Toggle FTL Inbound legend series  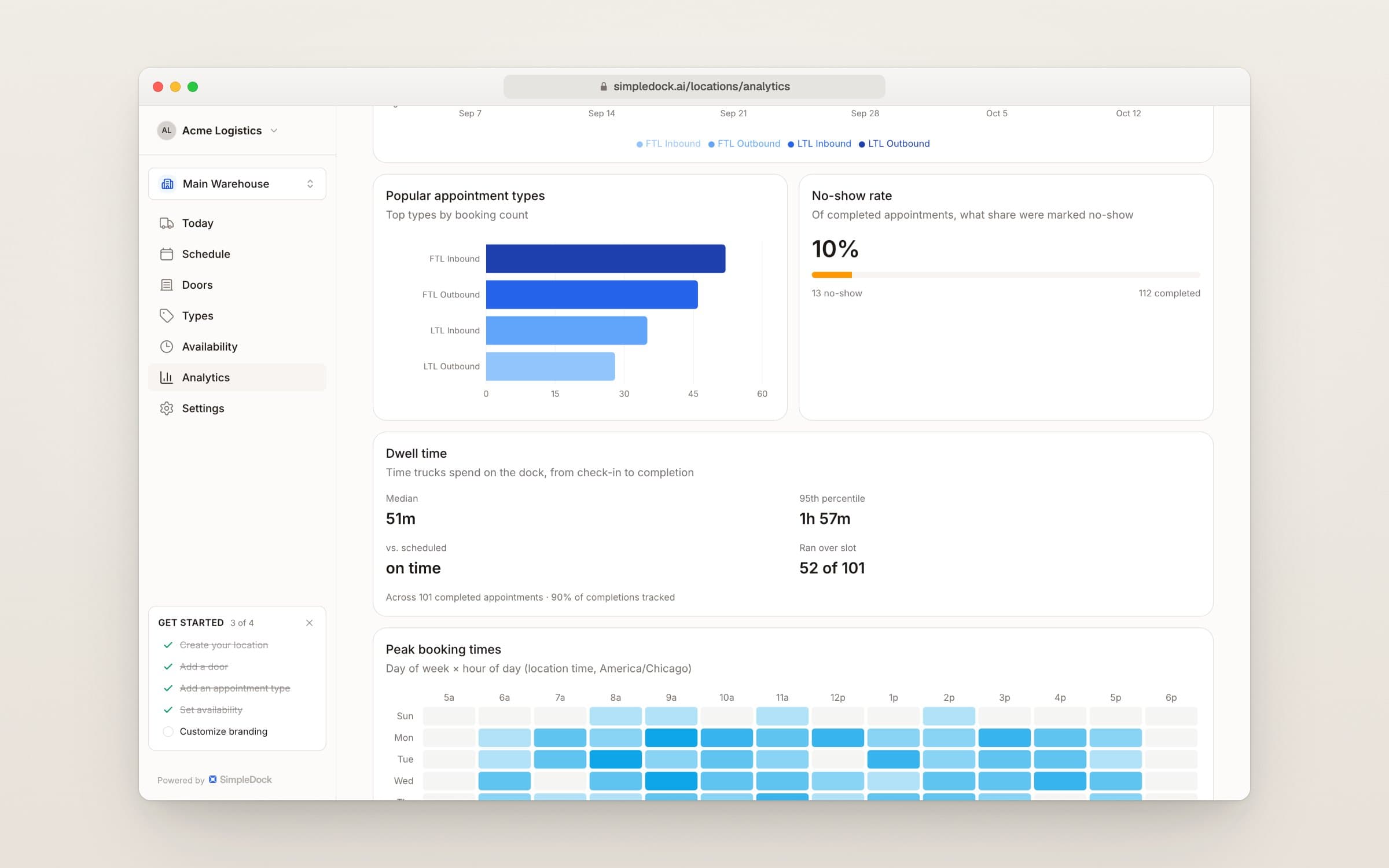pos(668,144)
